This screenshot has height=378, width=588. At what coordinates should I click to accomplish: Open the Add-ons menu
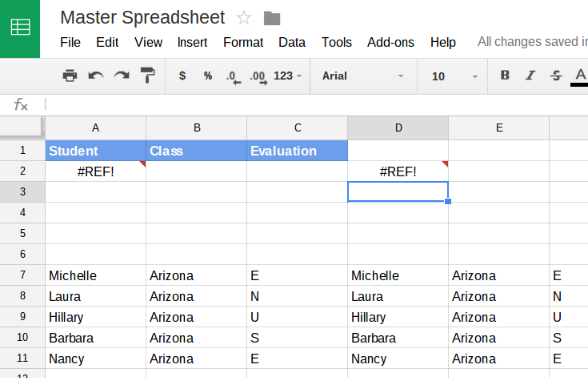[390, 42]
